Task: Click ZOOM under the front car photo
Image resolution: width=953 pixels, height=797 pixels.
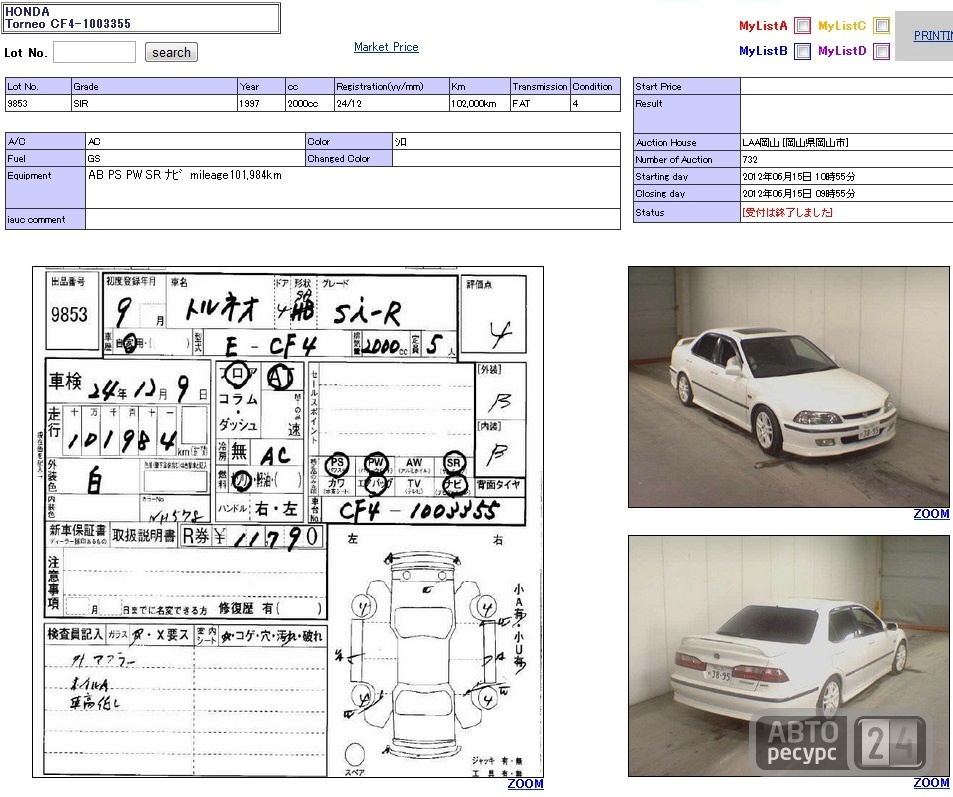Action: (931, 514)
